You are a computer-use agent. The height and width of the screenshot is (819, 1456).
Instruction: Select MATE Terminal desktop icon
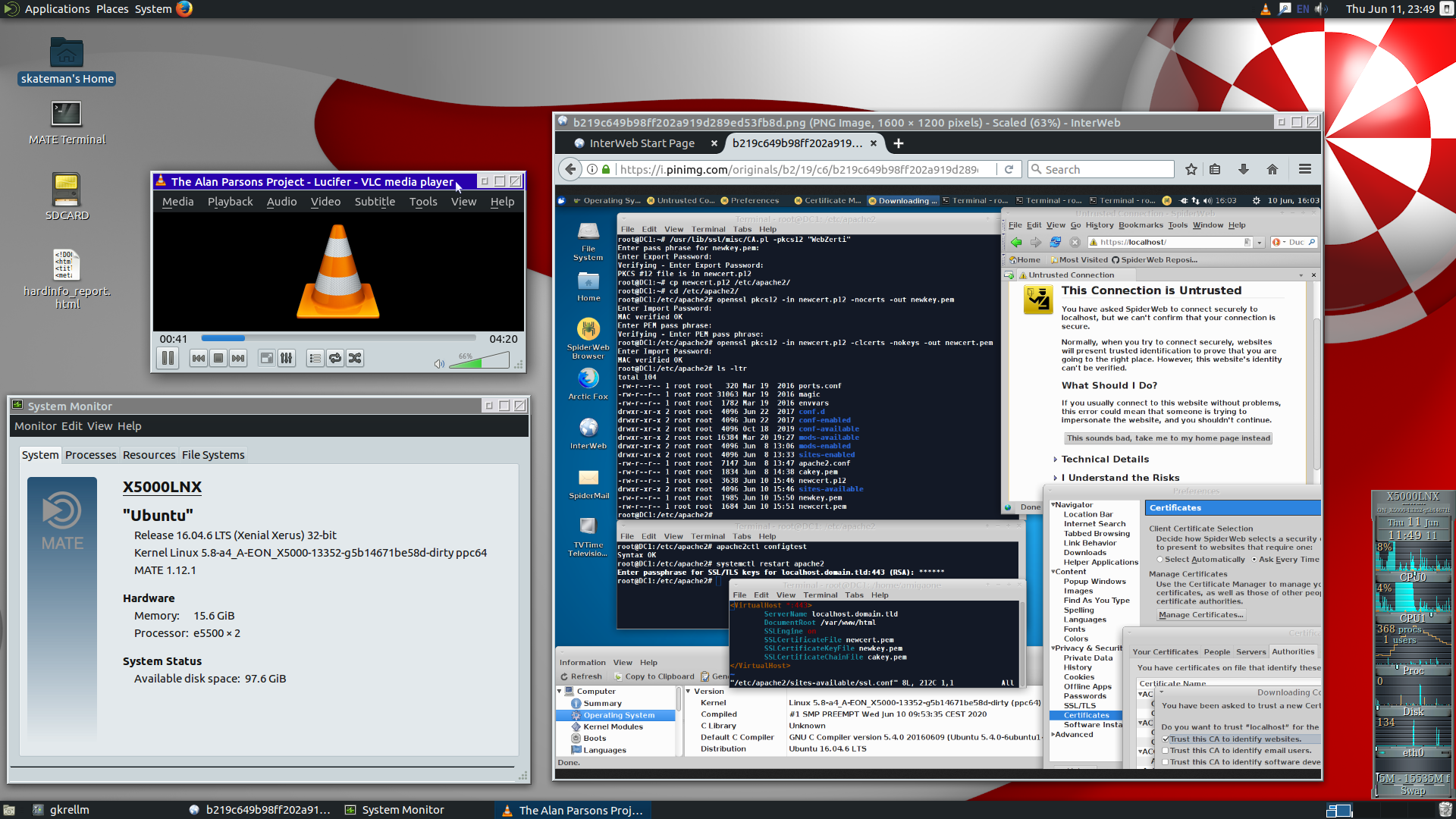point(67,122)
